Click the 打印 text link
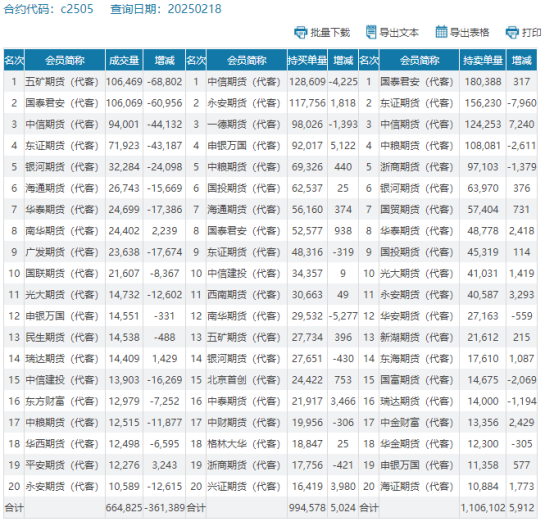554x526 pixels. tap(532, 33)
